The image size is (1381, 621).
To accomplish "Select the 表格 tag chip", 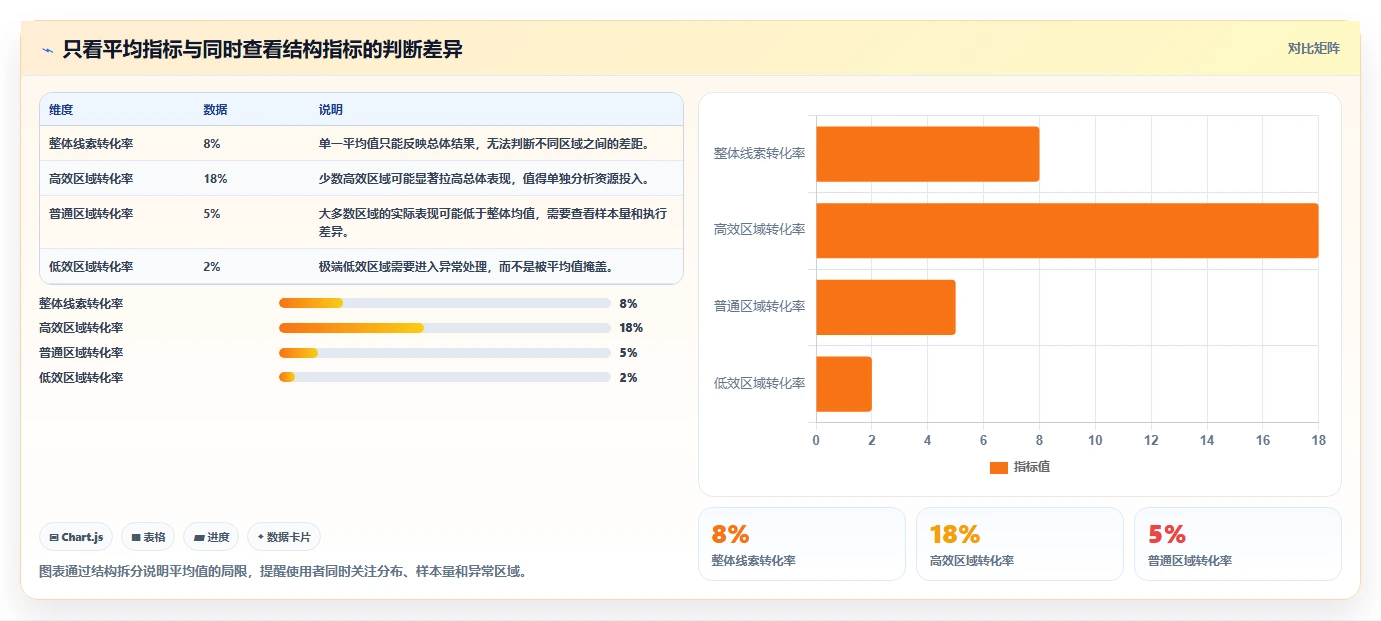I will (x=148, y=537).
